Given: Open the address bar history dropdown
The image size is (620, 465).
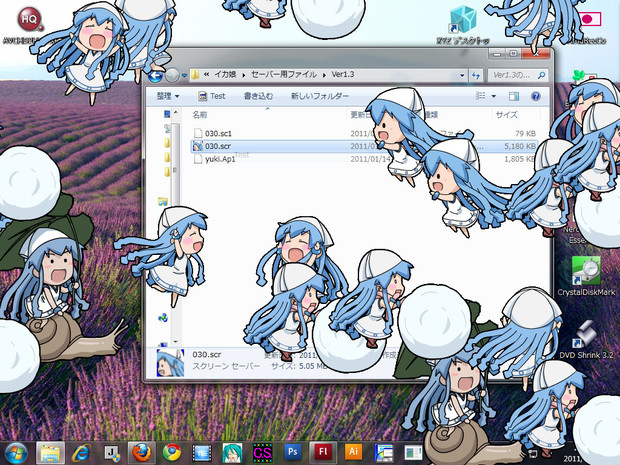Looking at the screenshot, I should coord(462,75).
